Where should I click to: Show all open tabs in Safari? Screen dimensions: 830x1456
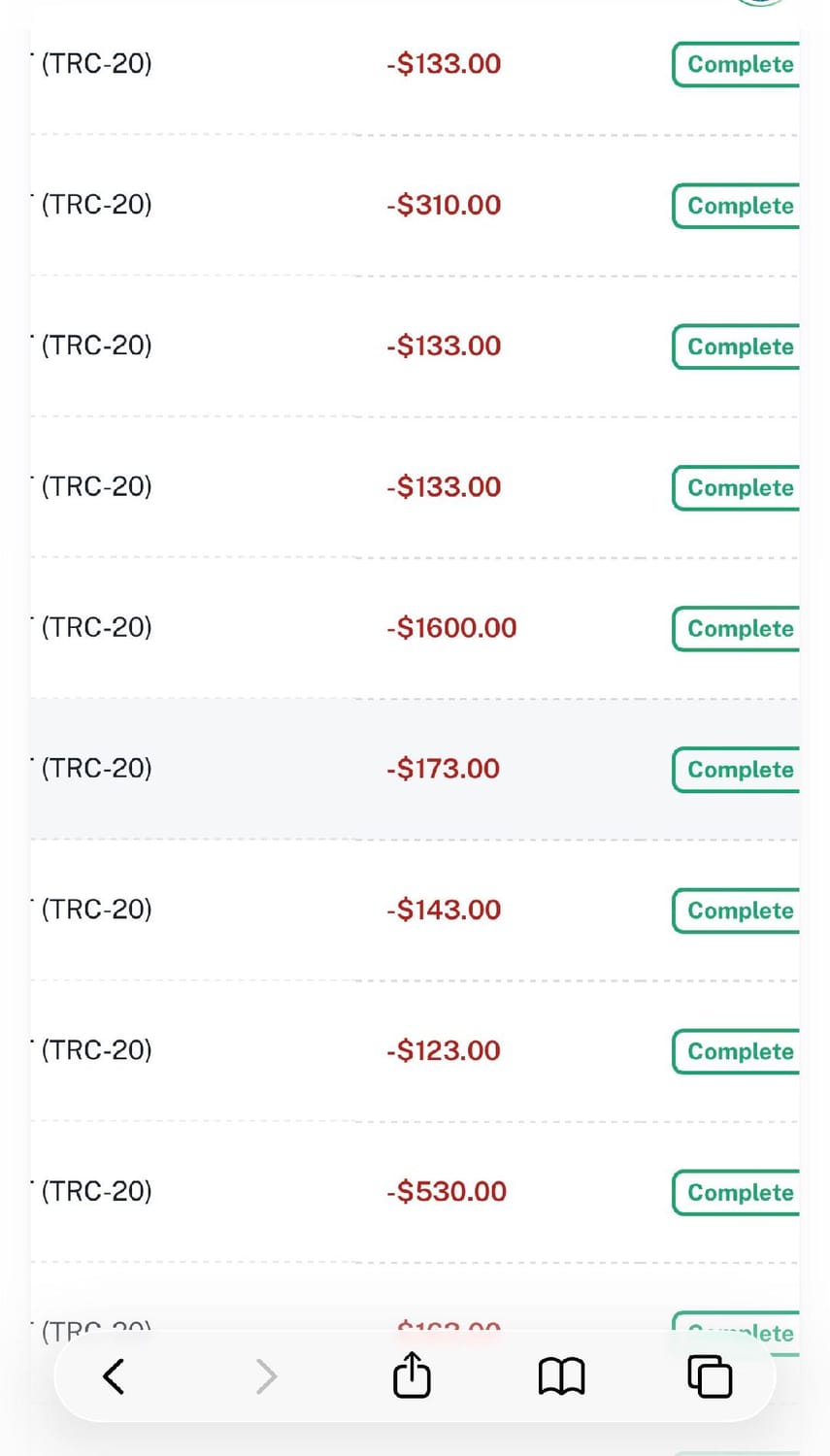710,1376
